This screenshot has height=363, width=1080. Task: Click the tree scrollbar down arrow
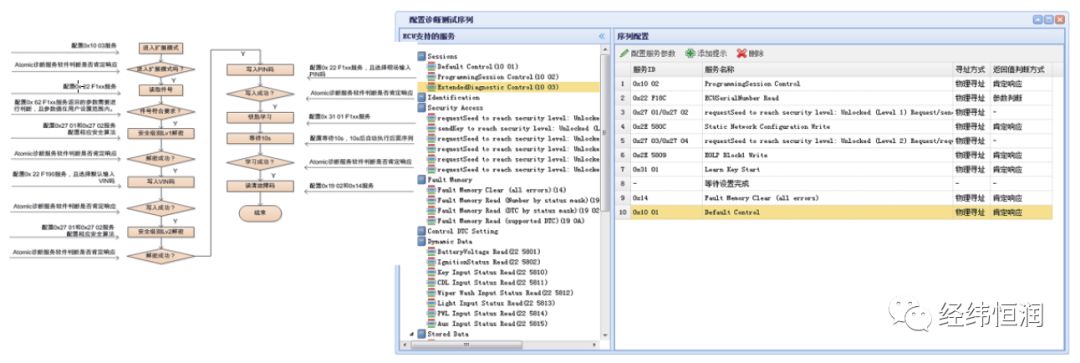tap(605, 336)
